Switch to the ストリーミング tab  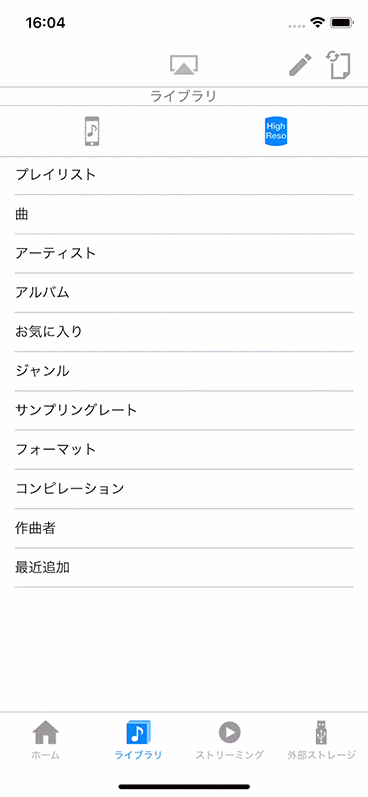(230, 740)
